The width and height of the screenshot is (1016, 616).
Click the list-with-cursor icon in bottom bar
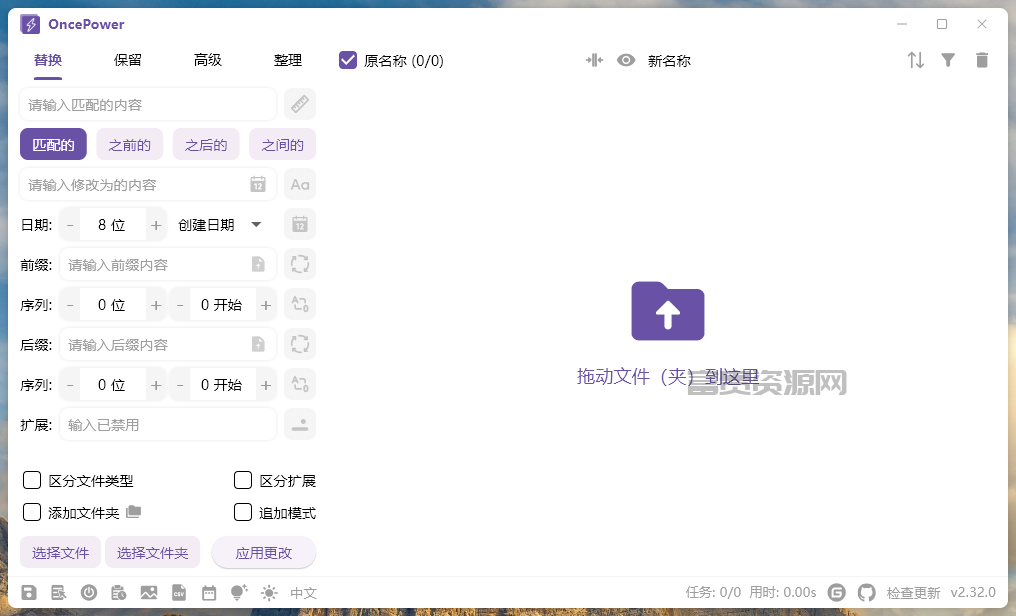[59, 593]
